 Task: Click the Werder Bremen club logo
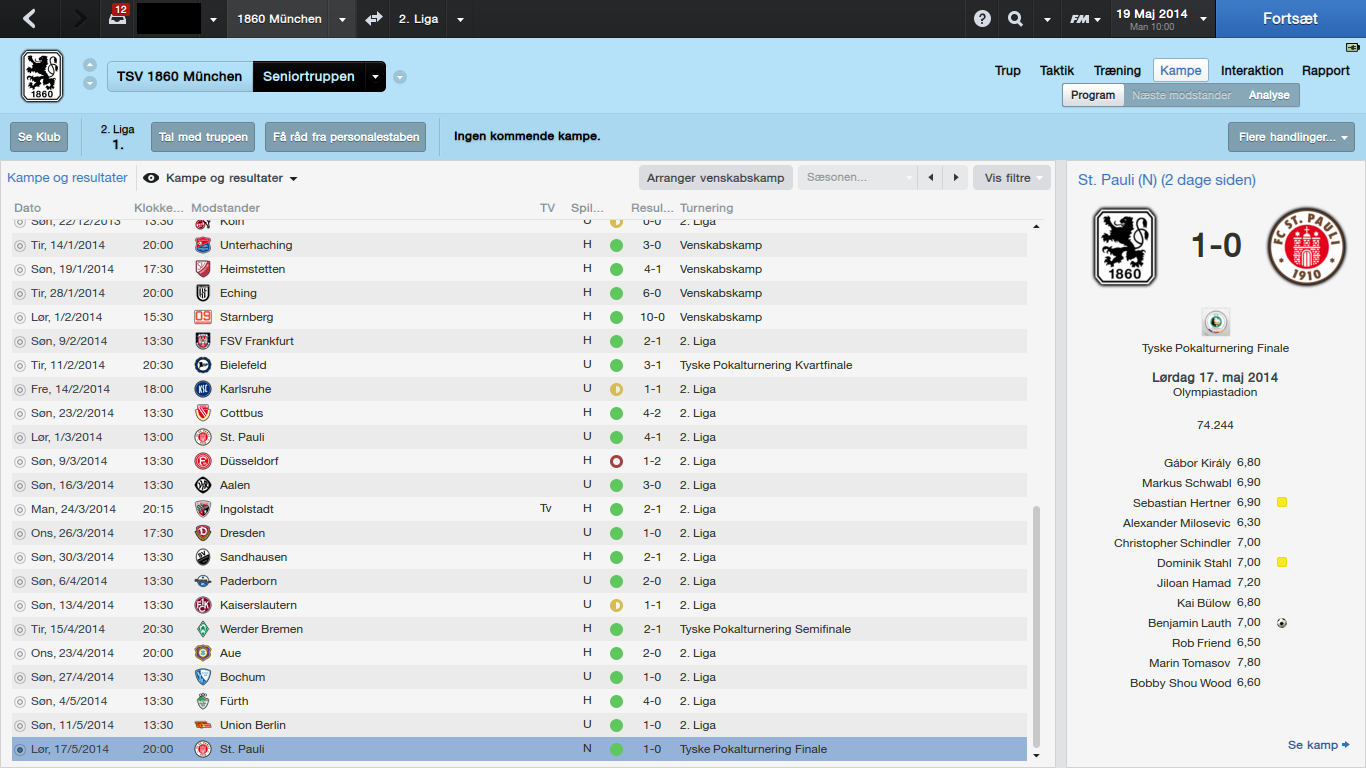pos(203,629)
